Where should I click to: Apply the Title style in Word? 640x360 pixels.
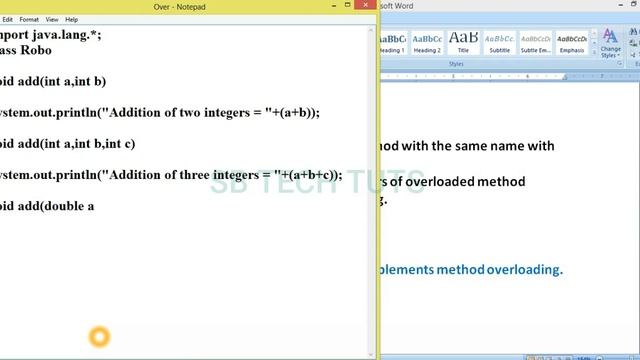463,43
